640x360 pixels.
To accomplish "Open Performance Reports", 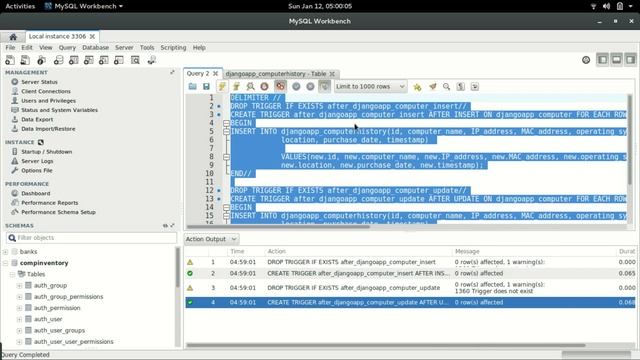I will pyautogui.click(x=49, y=202).
